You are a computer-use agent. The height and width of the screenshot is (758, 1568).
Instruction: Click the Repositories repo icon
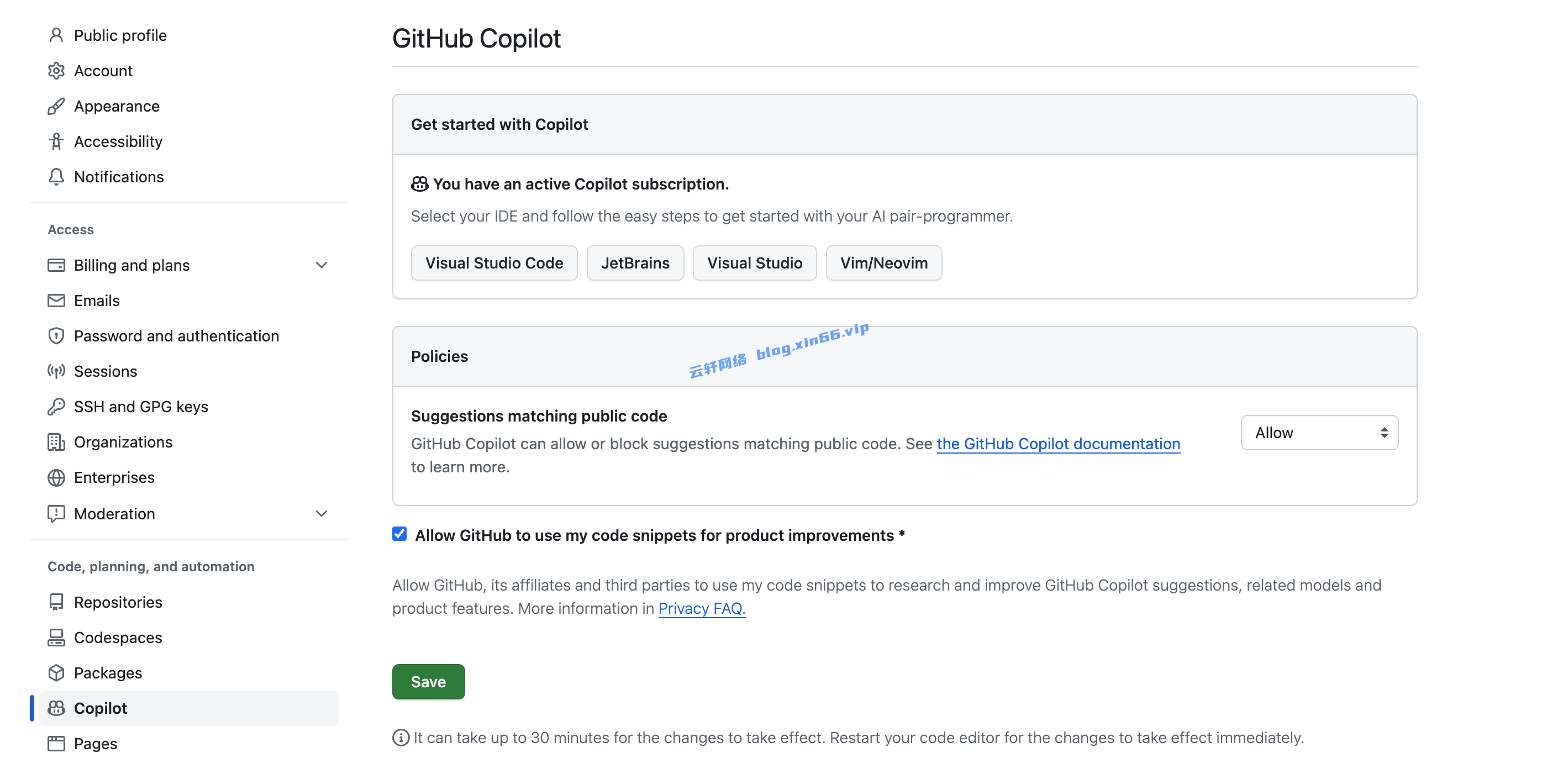(x=56, y=602)
